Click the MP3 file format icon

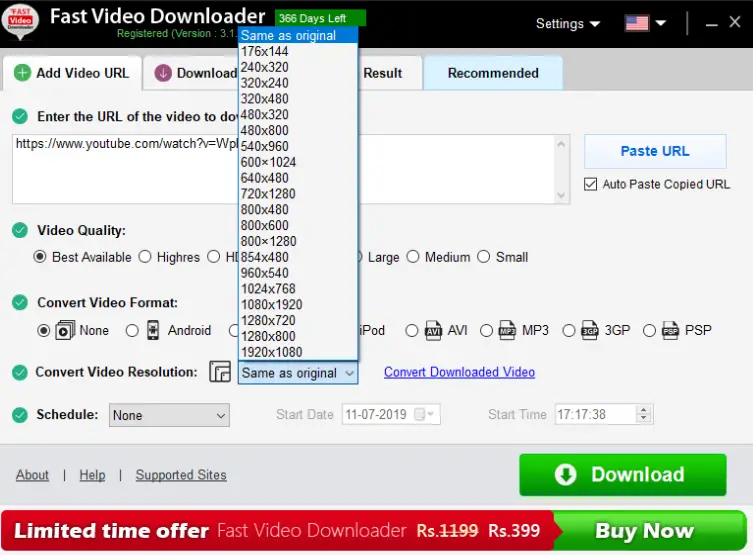[507, 330]
